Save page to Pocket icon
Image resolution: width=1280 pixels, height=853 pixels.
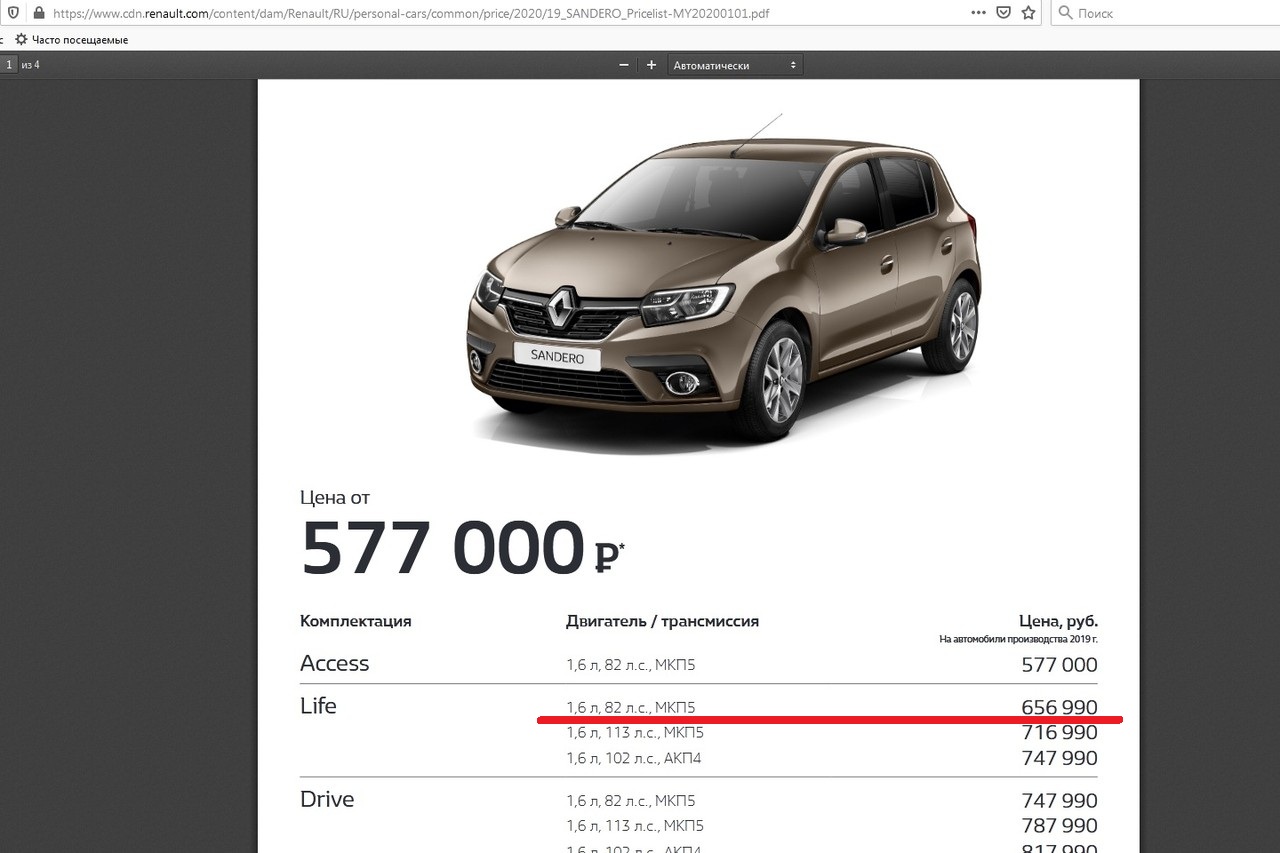click(x=1004, y=13)
